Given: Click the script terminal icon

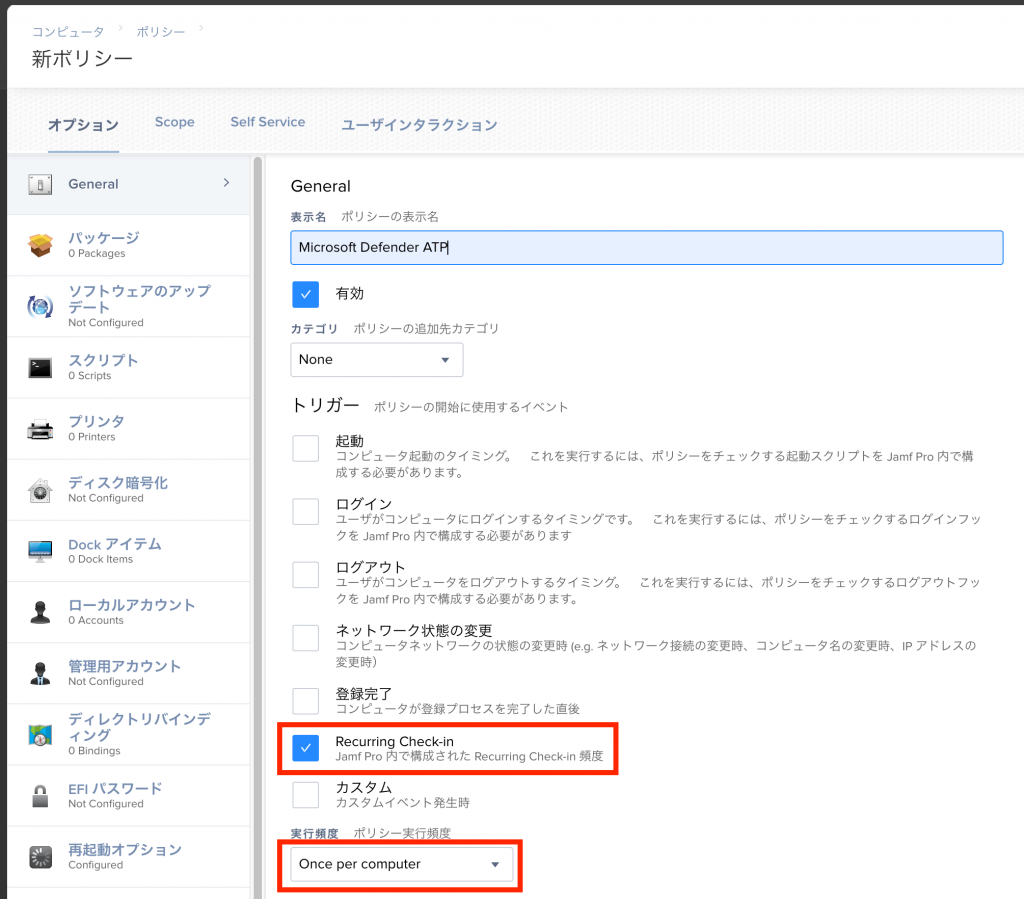Looking at the screenshot, I should click(40, 368).
